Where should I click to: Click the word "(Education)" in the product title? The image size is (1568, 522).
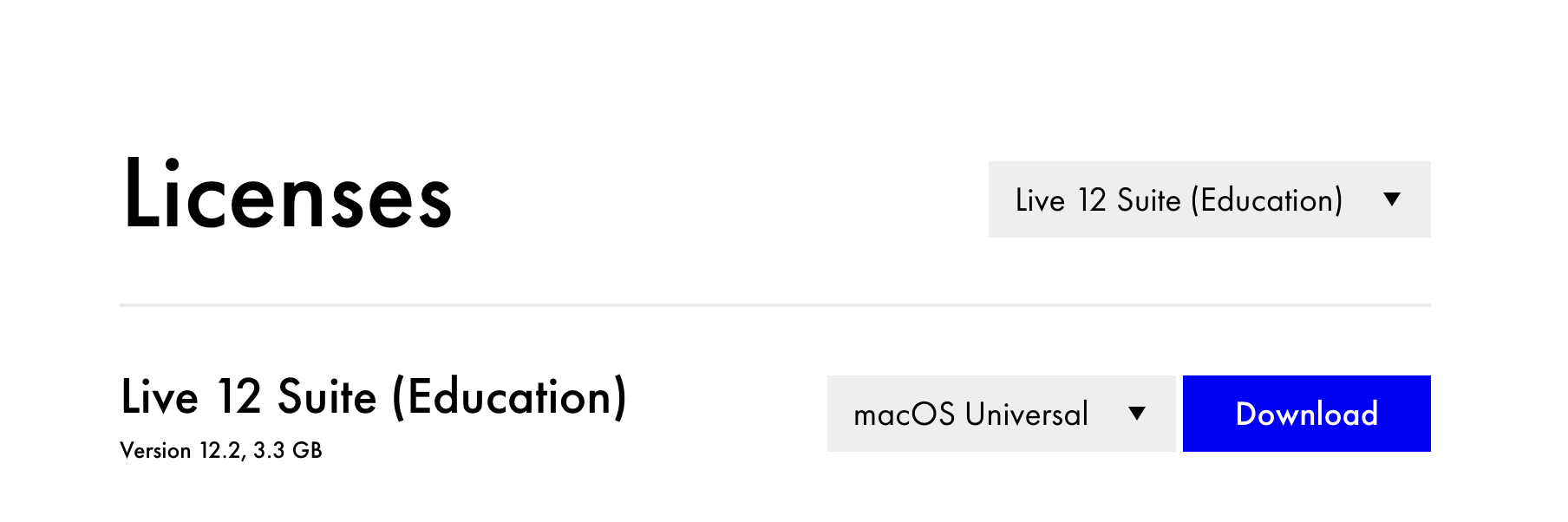[x=510, y=397]
